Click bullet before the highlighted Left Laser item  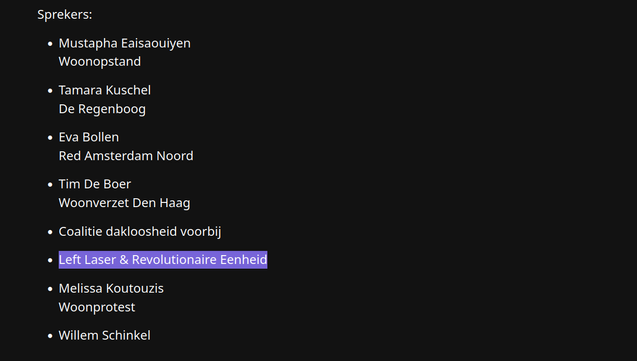[x=50, y=260]
